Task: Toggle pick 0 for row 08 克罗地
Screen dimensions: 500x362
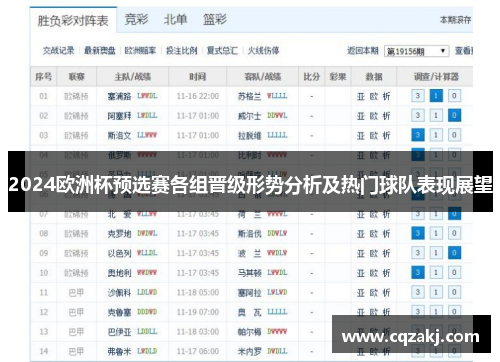Action: click(x=454, y=233)
